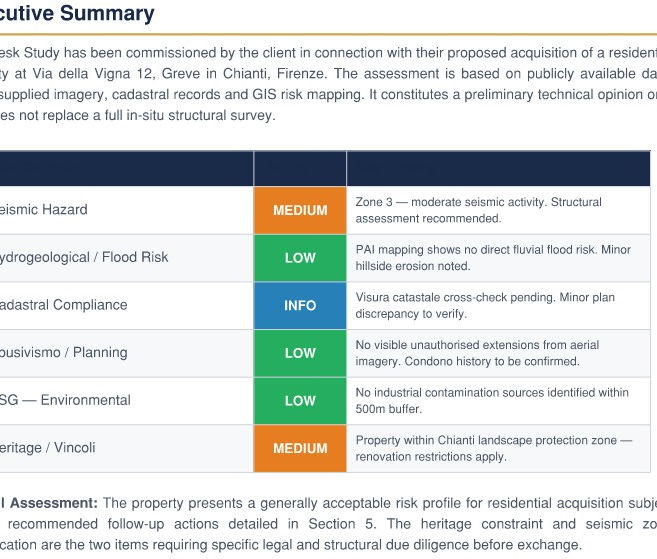657x559 pixels.
Task: Click the Executive Summary heading
Action: pyautogui.click(x=77, y=13)
